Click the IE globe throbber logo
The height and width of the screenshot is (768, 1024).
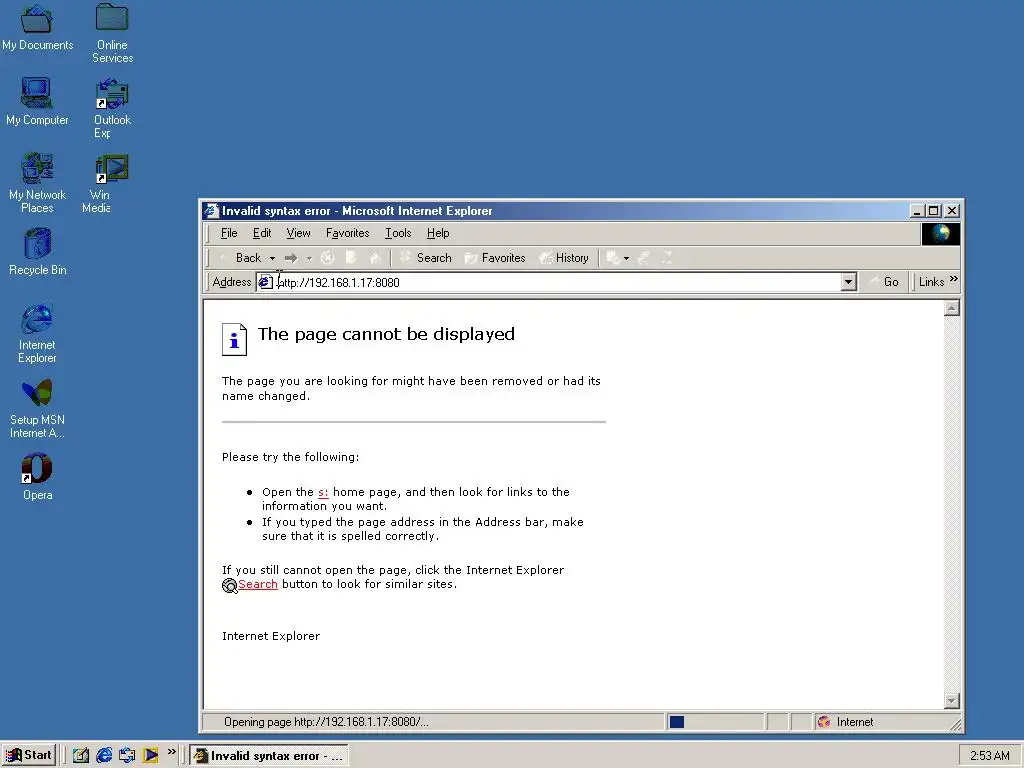(x=940, y=234)
